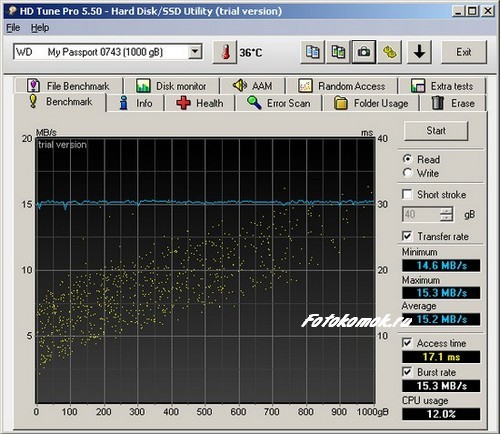Maximize the HD Tune Pro window

(x=472, y=11)
